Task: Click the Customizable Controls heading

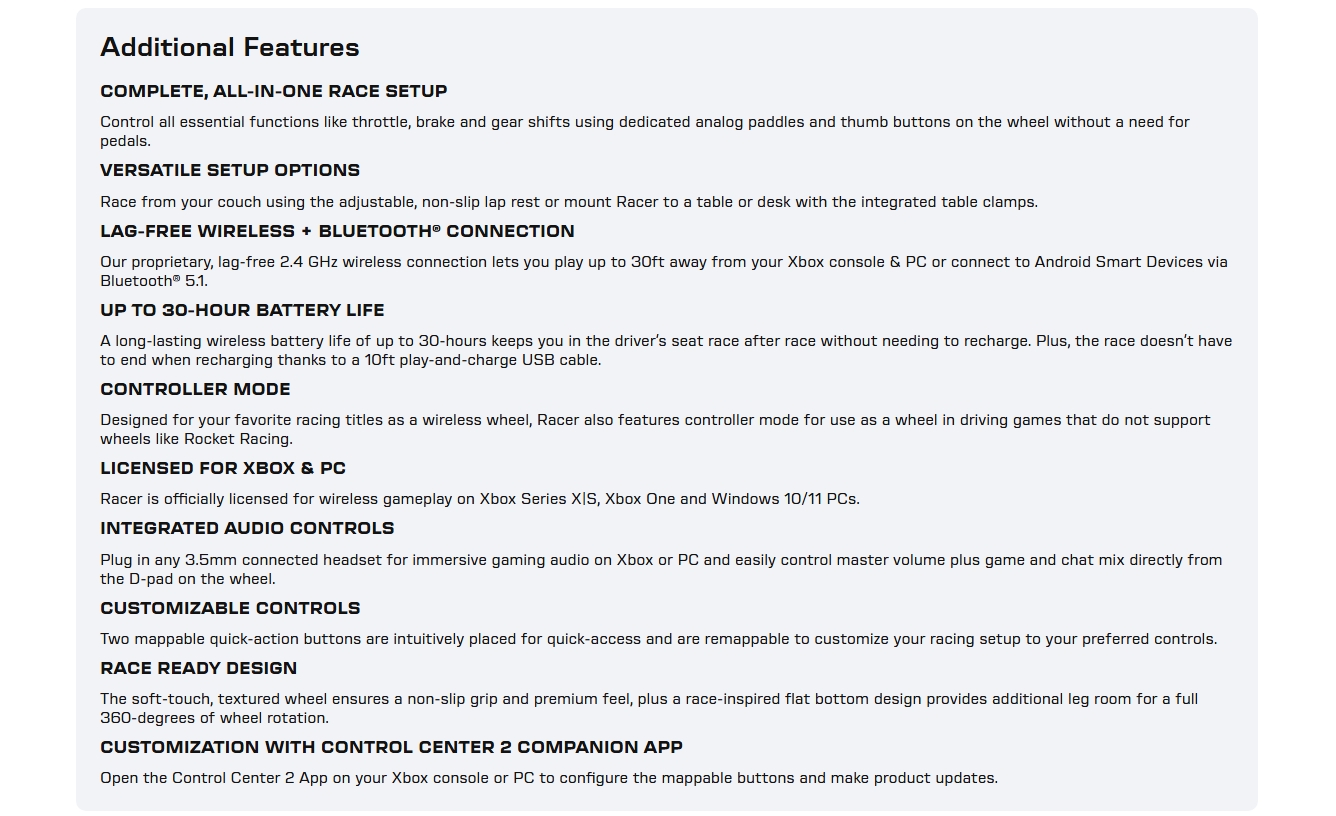Action: tap(230, 608)
